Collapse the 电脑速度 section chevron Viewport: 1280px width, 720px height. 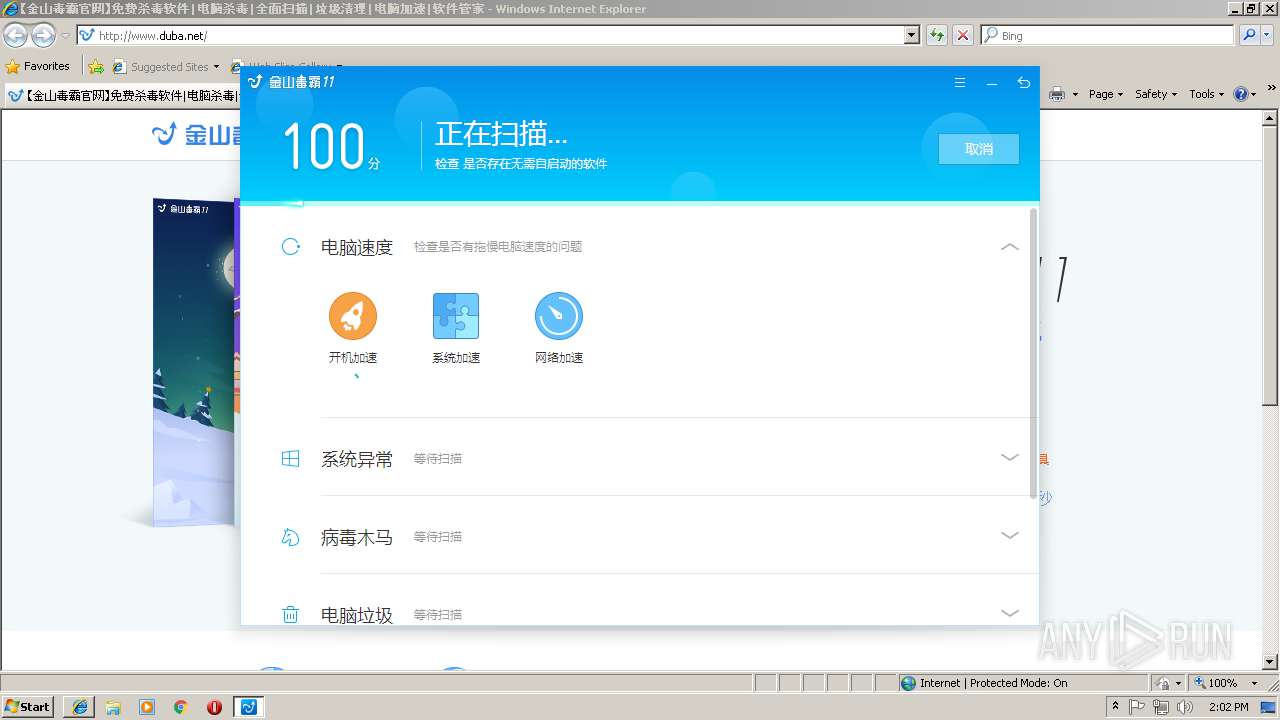[x=1010, y=246]
